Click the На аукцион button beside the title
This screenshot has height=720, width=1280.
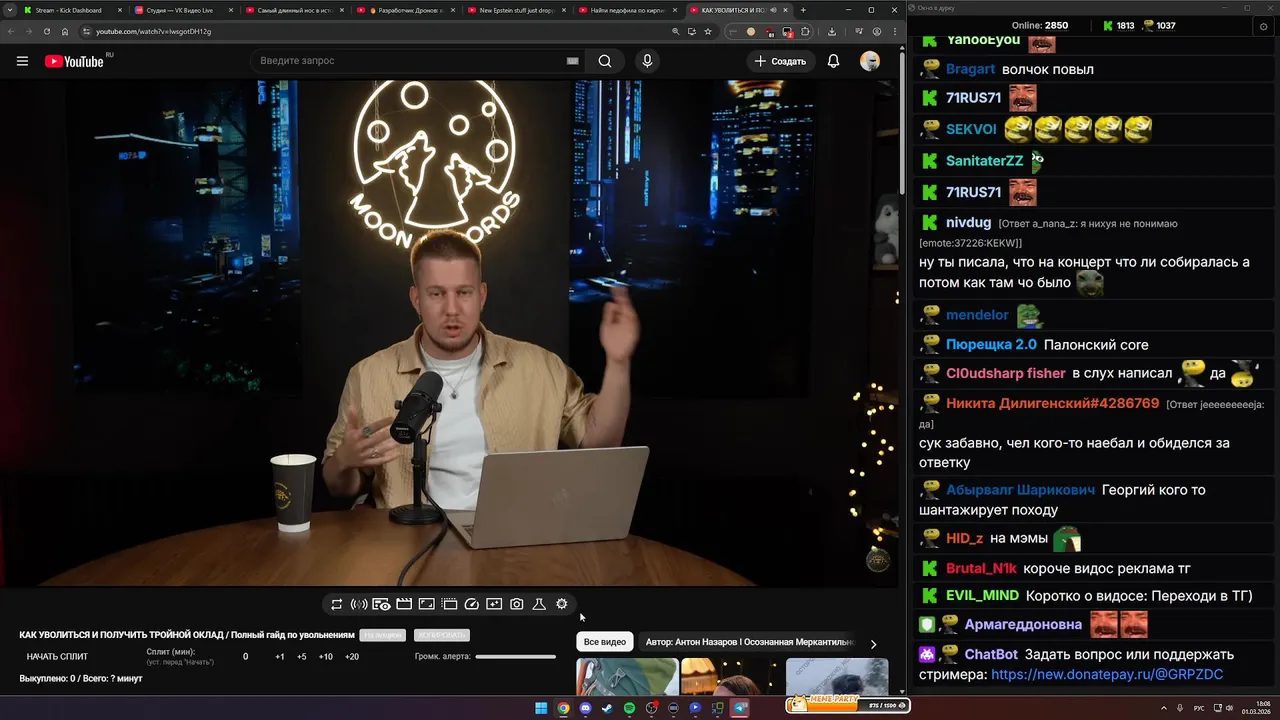pos(383,635)
